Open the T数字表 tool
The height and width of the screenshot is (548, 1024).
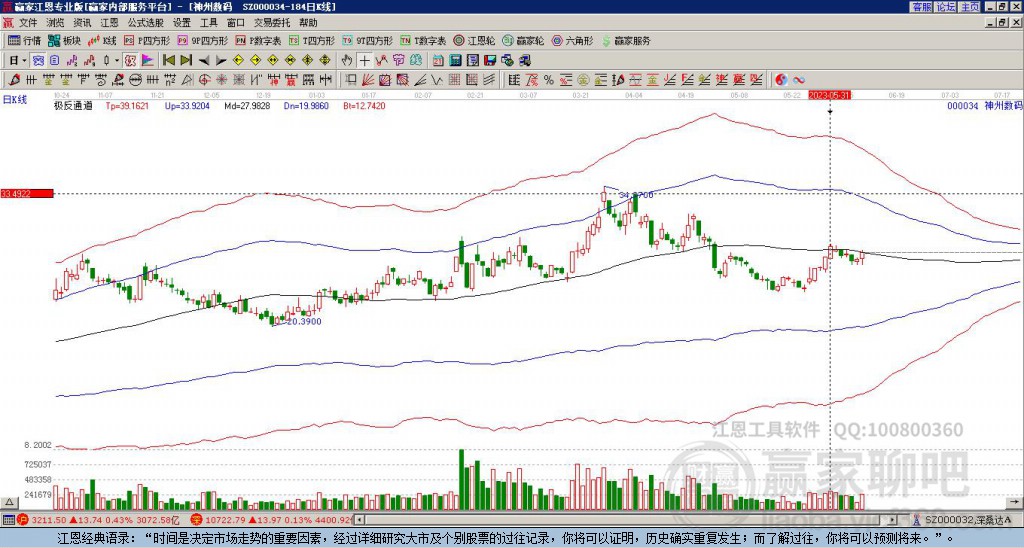pos(423,40)
